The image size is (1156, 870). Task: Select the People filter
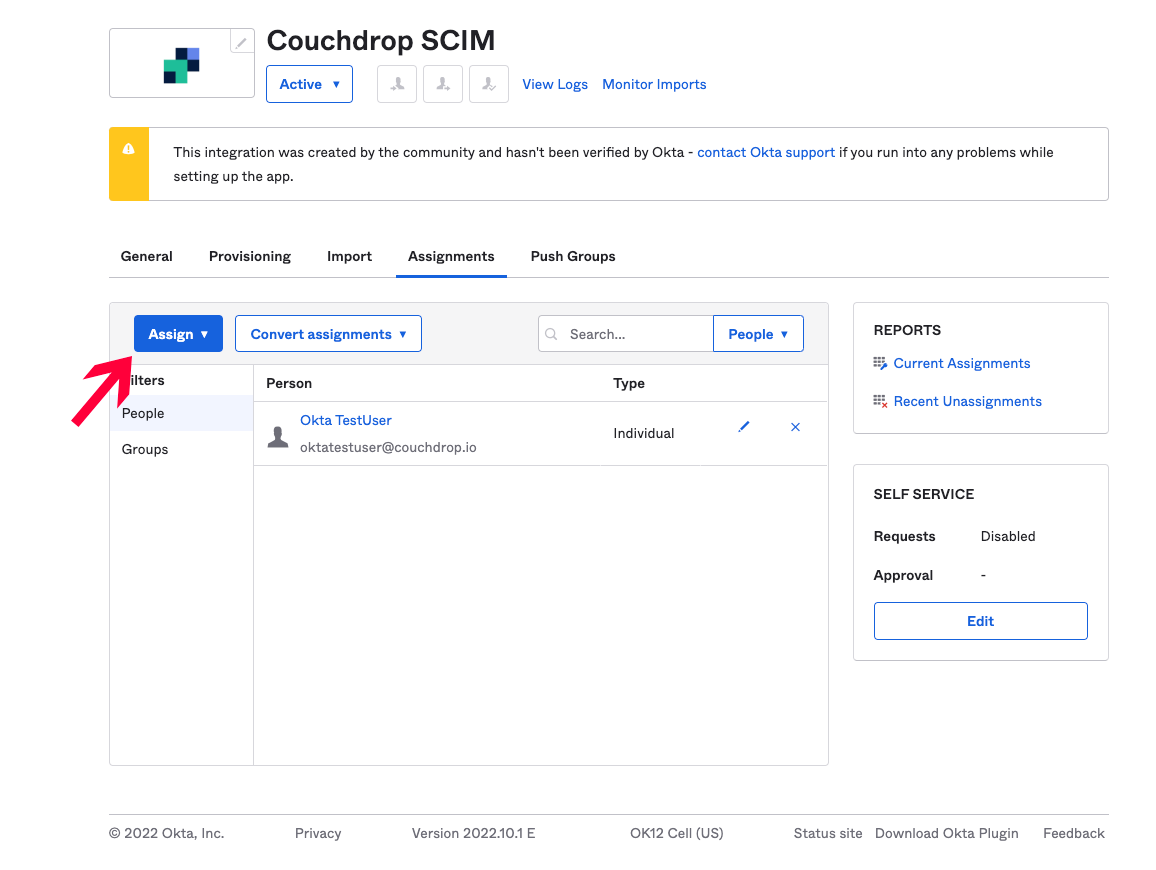181,413
